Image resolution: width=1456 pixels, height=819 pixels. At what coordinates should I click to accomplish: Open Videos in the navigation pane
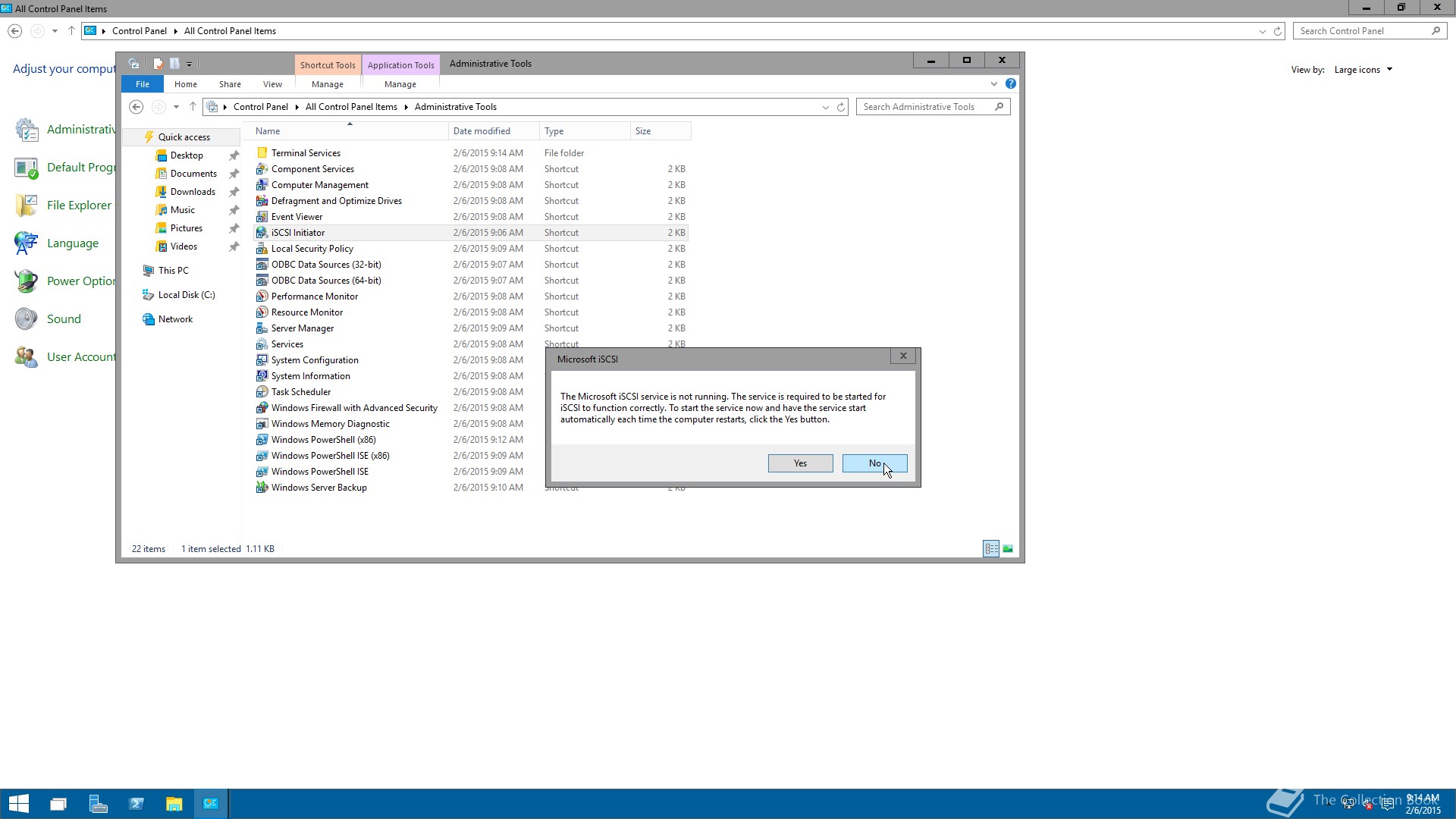(184, 246)
